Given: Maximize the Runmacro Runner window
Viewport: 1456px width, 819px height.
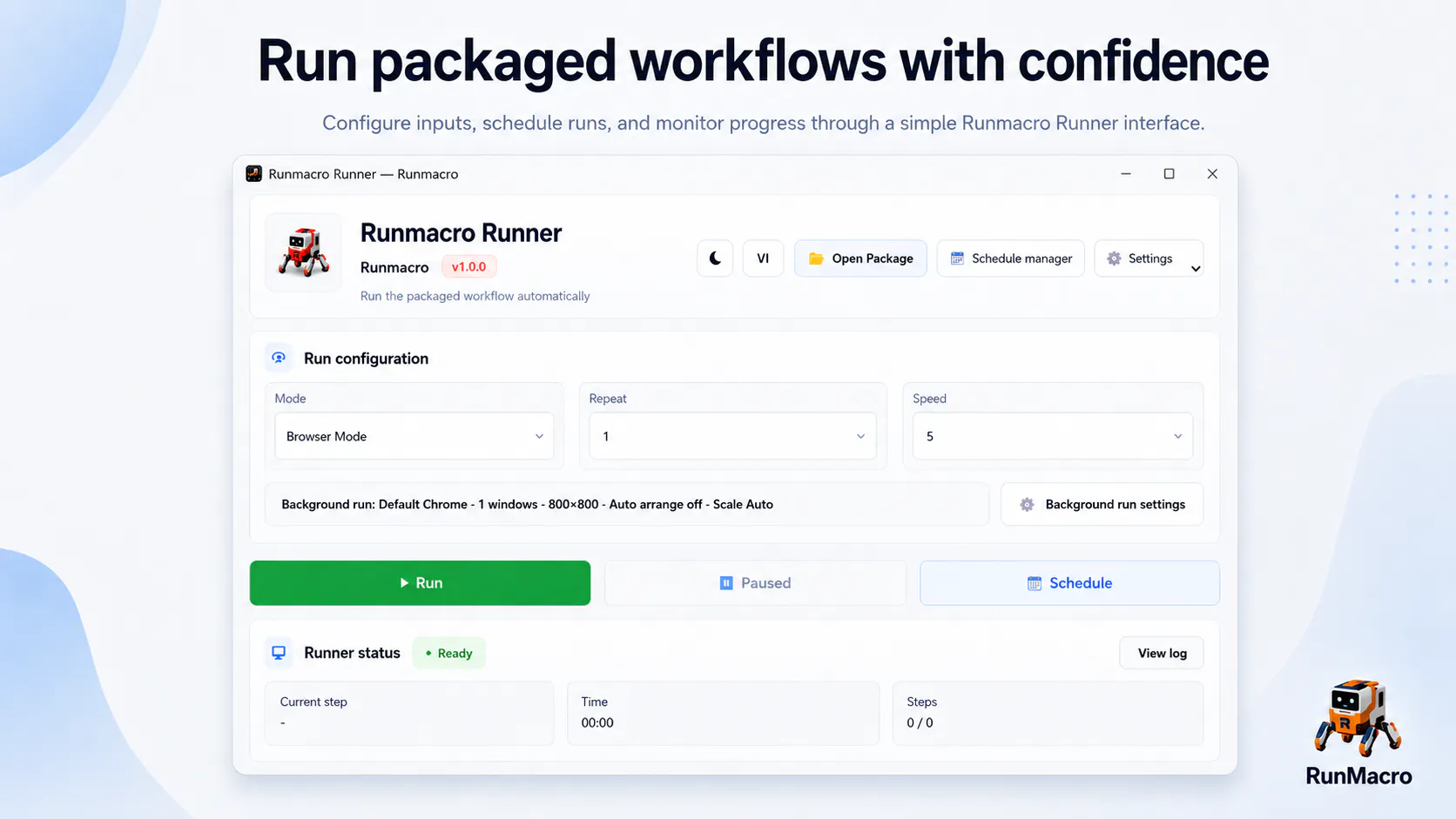Looking at the screenshot, I should pos(1170,174).
